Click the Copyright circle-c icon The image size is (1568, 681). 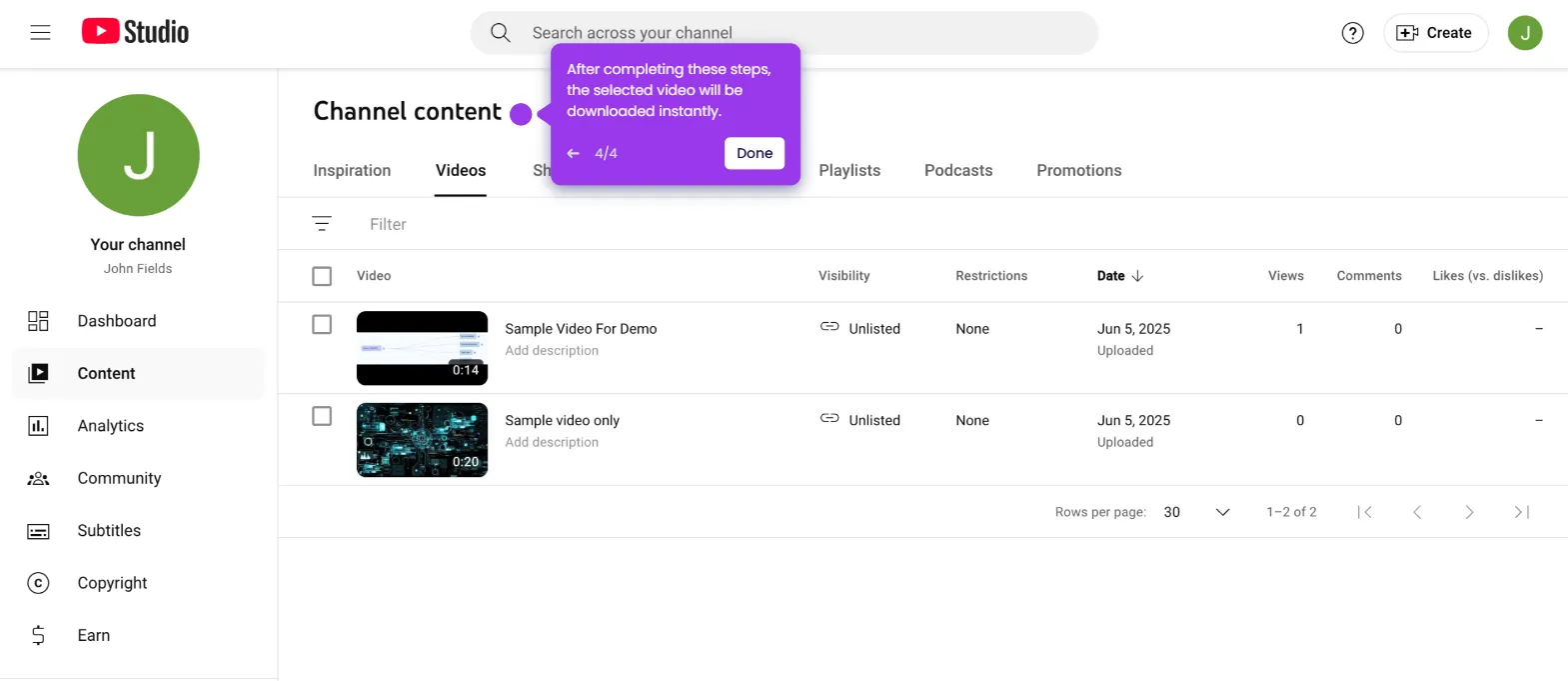click(x=38, y=583)
